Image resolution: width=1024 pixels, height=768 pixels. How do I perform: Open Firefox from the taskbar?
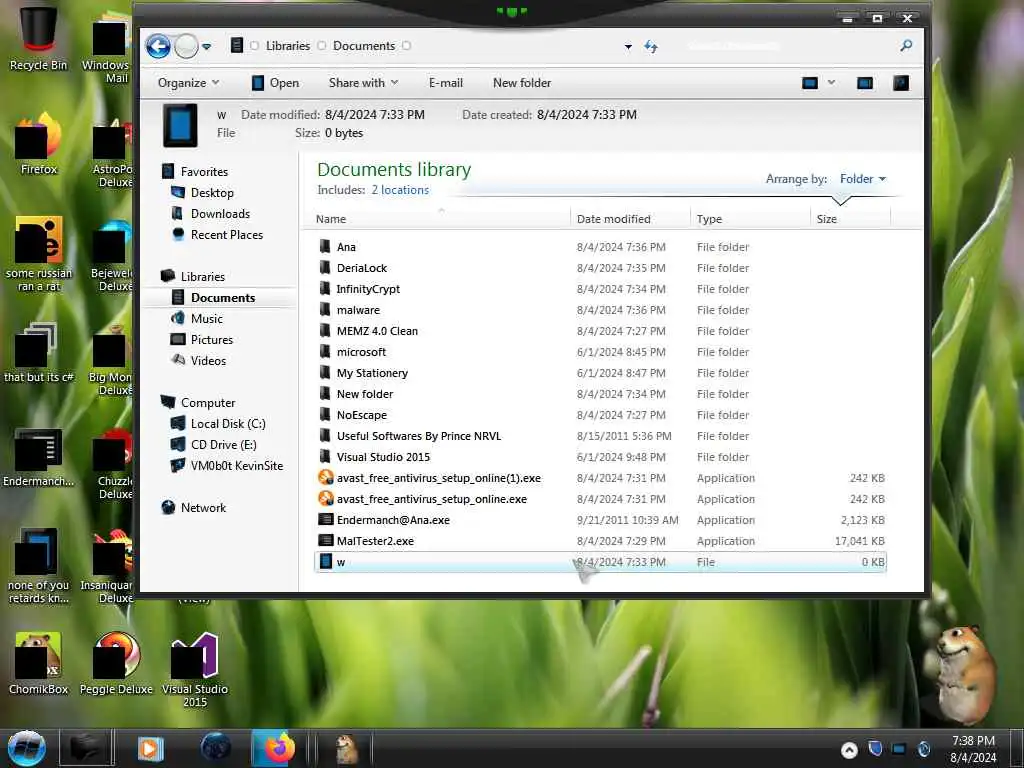279,748
